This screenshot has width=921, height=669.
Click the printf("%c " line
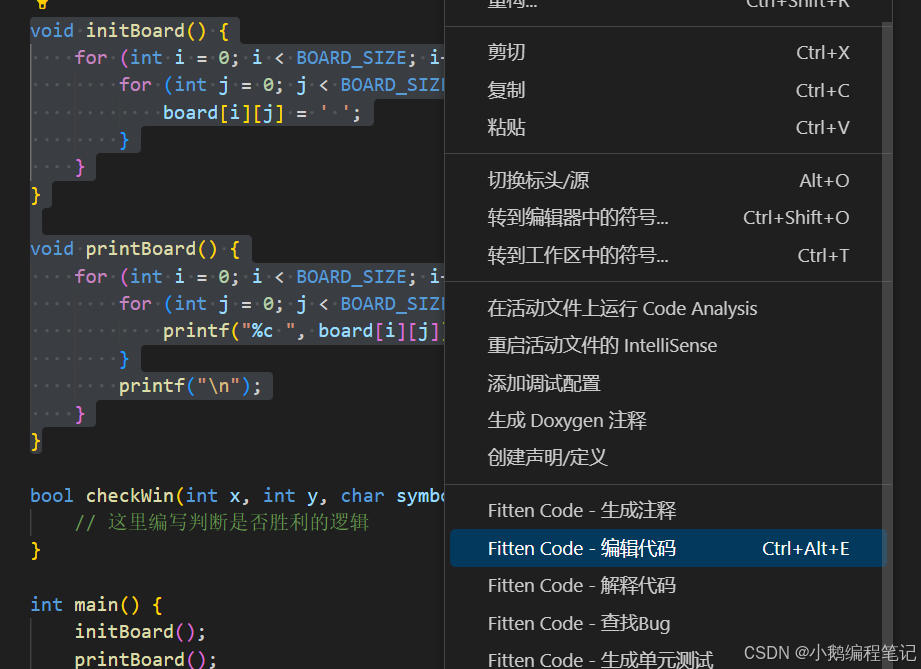coord(303,331)
